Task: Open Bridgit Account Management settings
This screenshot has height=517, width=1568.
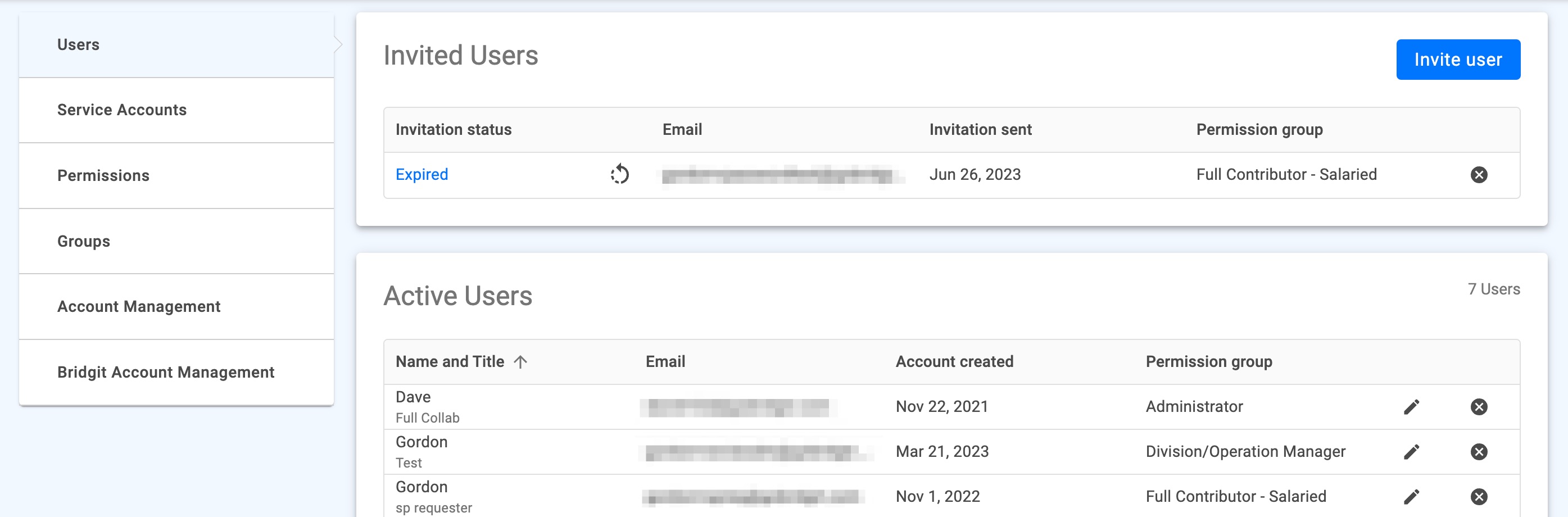Action: 176,373
